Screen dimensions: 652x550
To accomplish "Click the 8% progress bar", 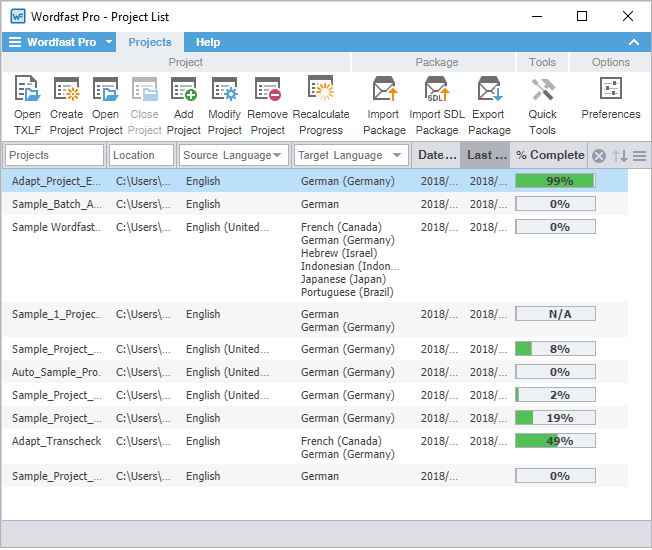I will 556,349.
